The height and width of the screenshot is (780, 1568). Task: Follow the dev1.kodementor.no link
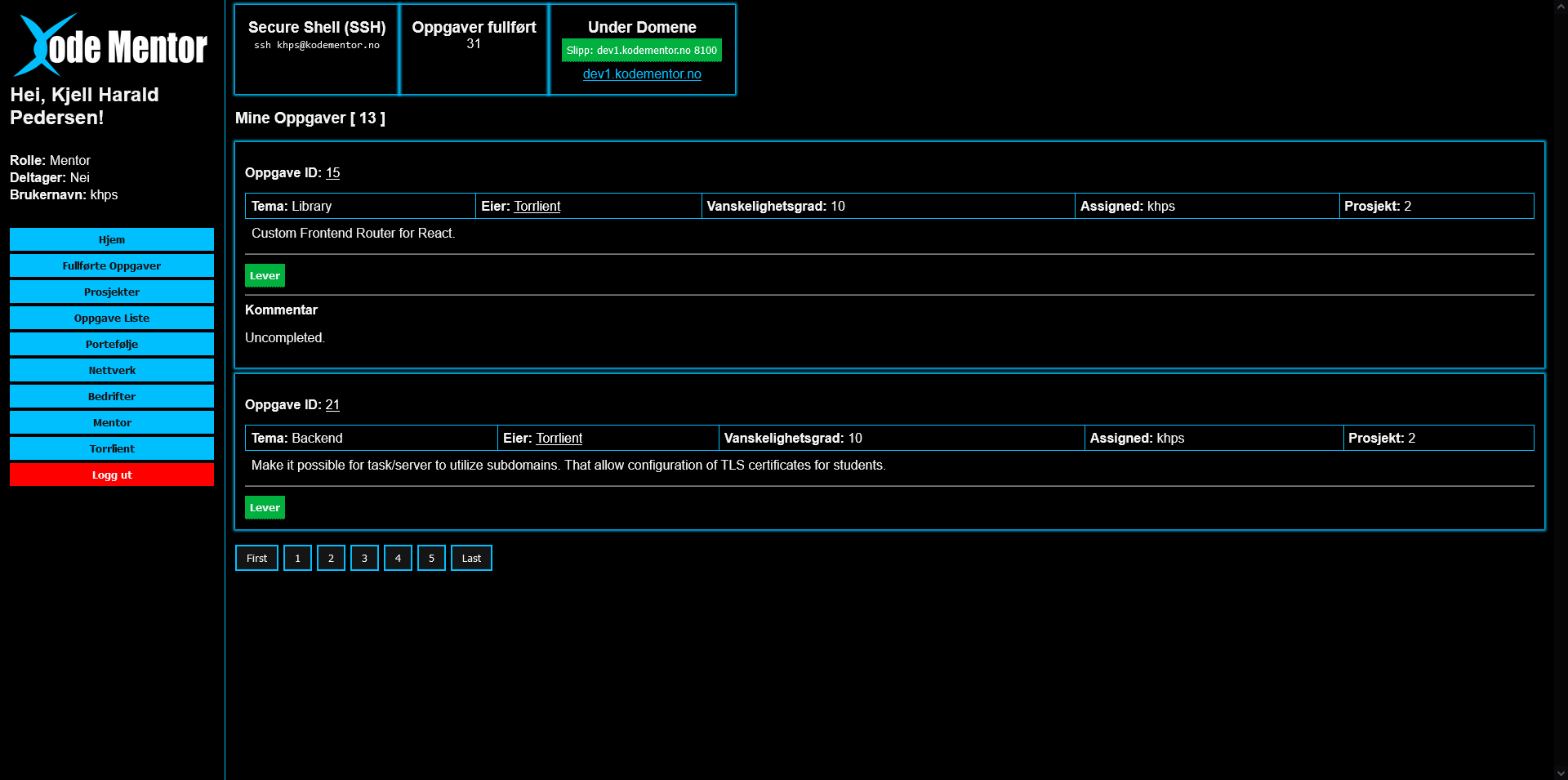click(642, 74)
